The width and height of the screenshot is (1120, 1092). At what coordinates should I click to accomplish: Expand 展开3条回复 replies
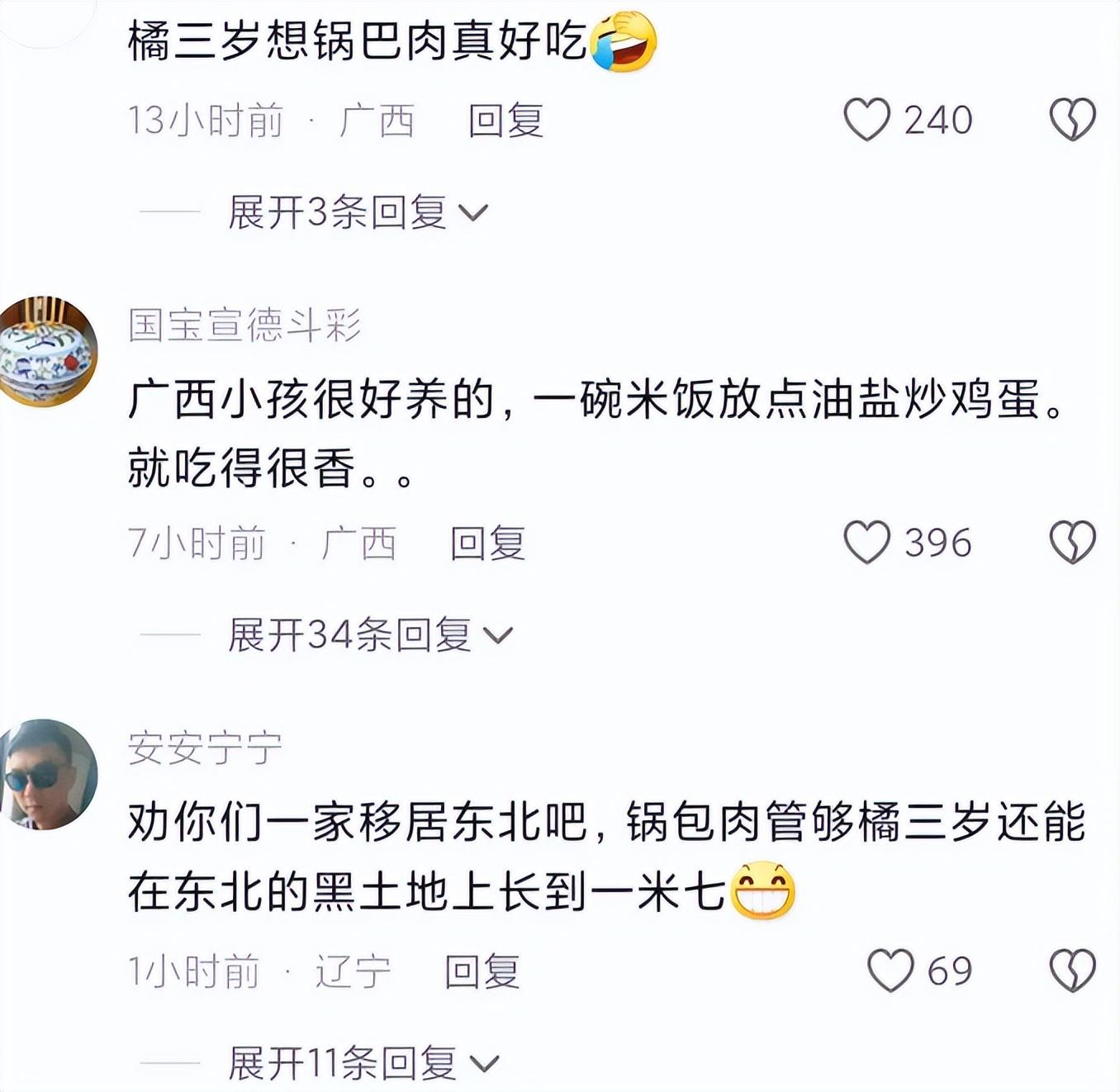pyautogui.click(x=358, y=213)
